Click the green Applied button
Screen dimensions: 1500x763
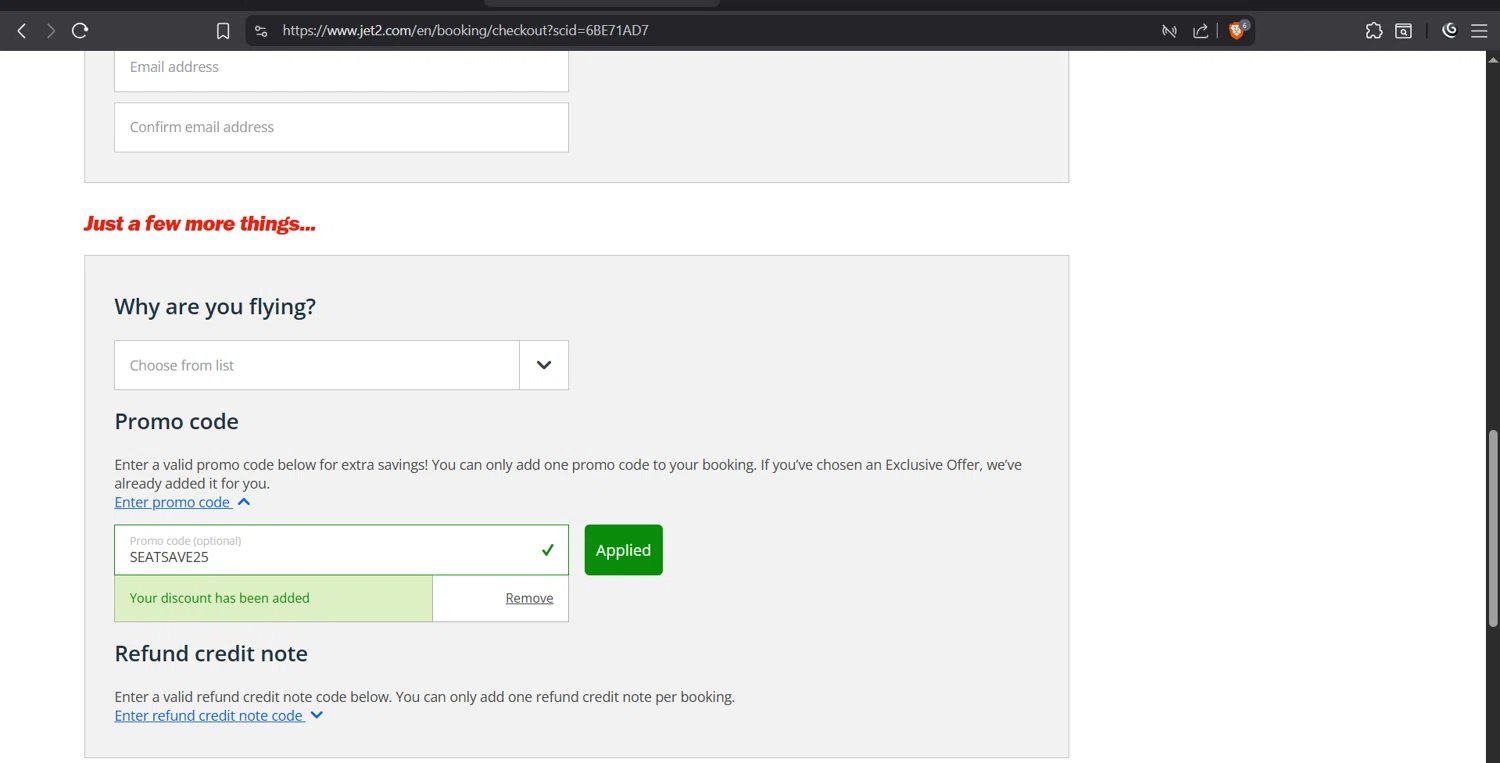pos(623,550)
